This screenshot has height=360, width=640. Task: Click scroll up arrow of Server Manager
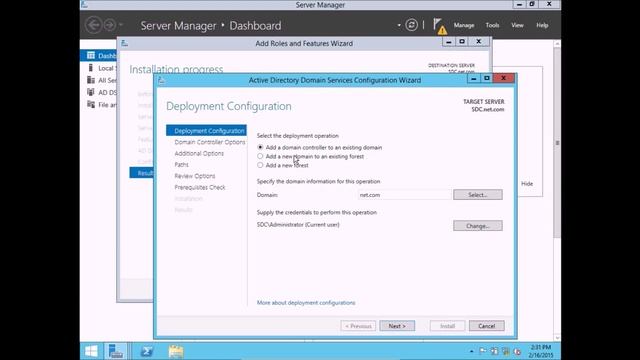pyautogui.click(x=557, y=44)
